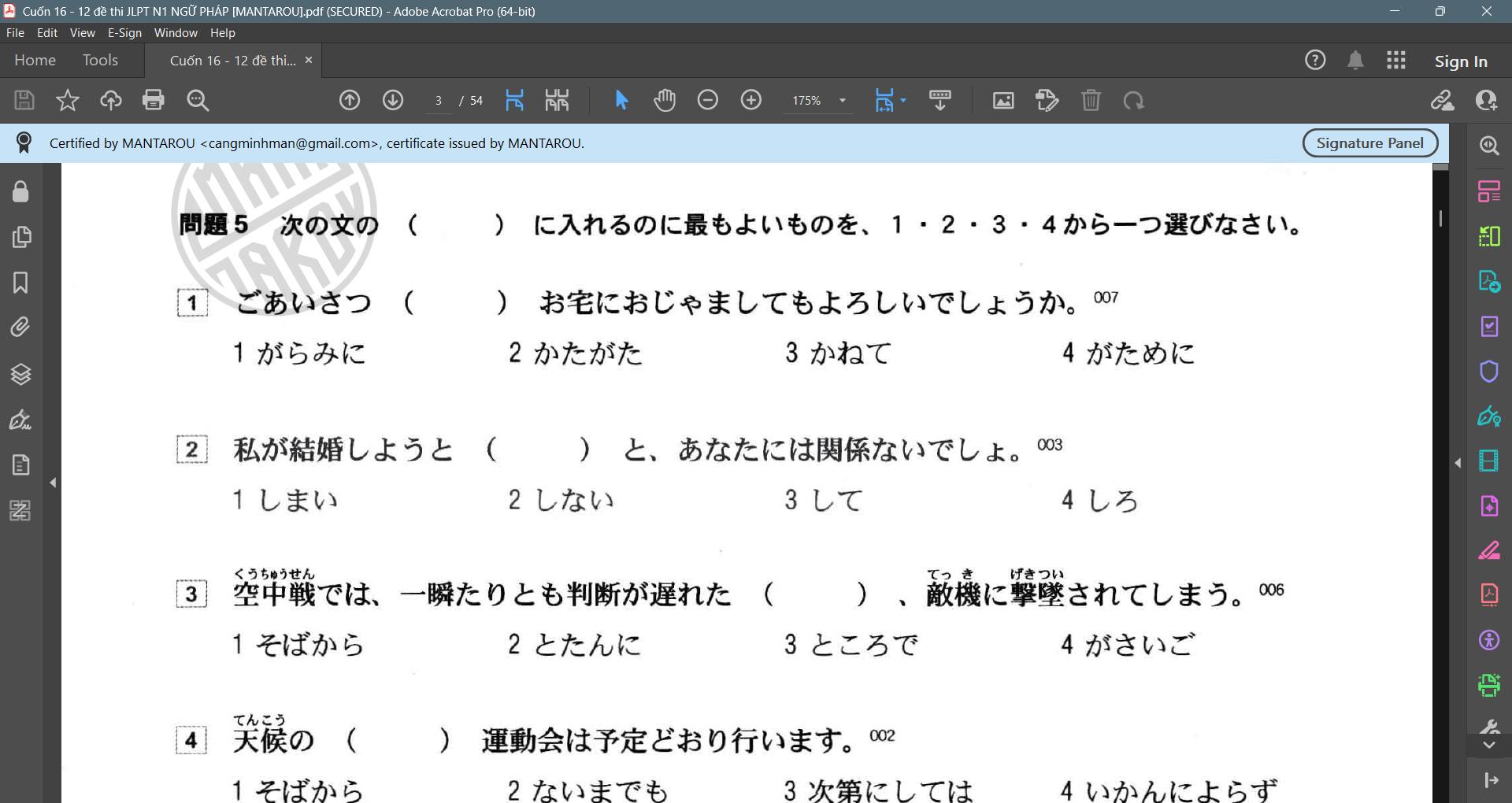
Task: Click the Signature Panel button
Action: (x=1370, y=143)
